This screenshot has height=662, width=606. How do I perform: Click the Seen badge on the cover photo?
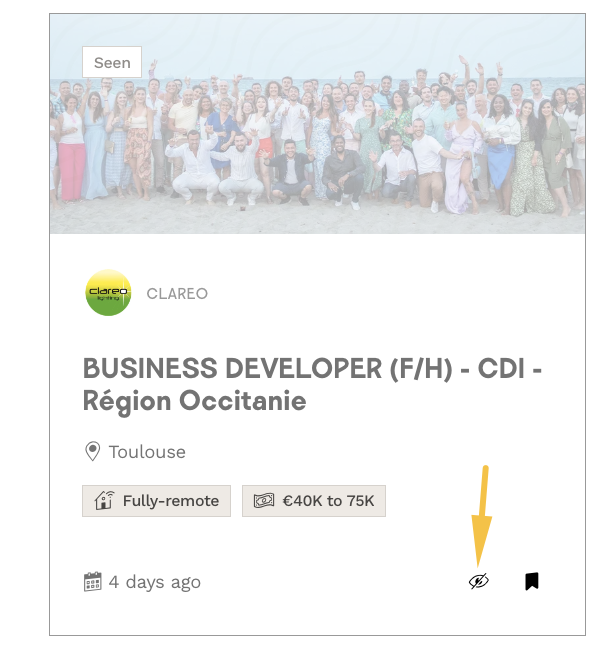(112, 62)
